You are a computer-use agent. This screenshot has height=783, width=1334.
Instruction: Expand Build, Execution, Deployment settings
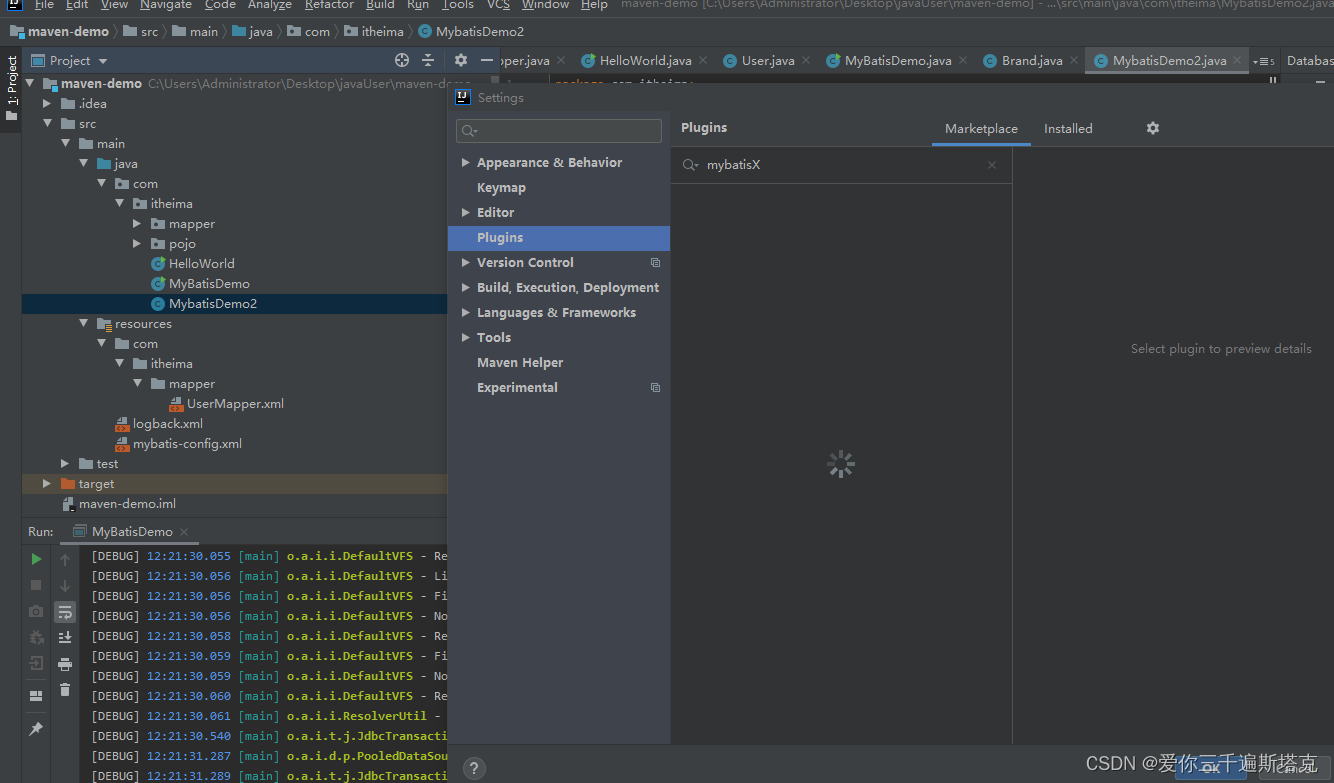pos(465,287)
